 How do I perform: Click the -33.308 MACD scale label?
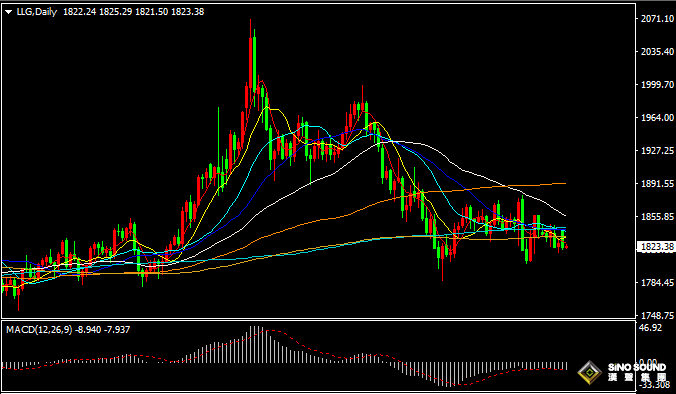654,385
